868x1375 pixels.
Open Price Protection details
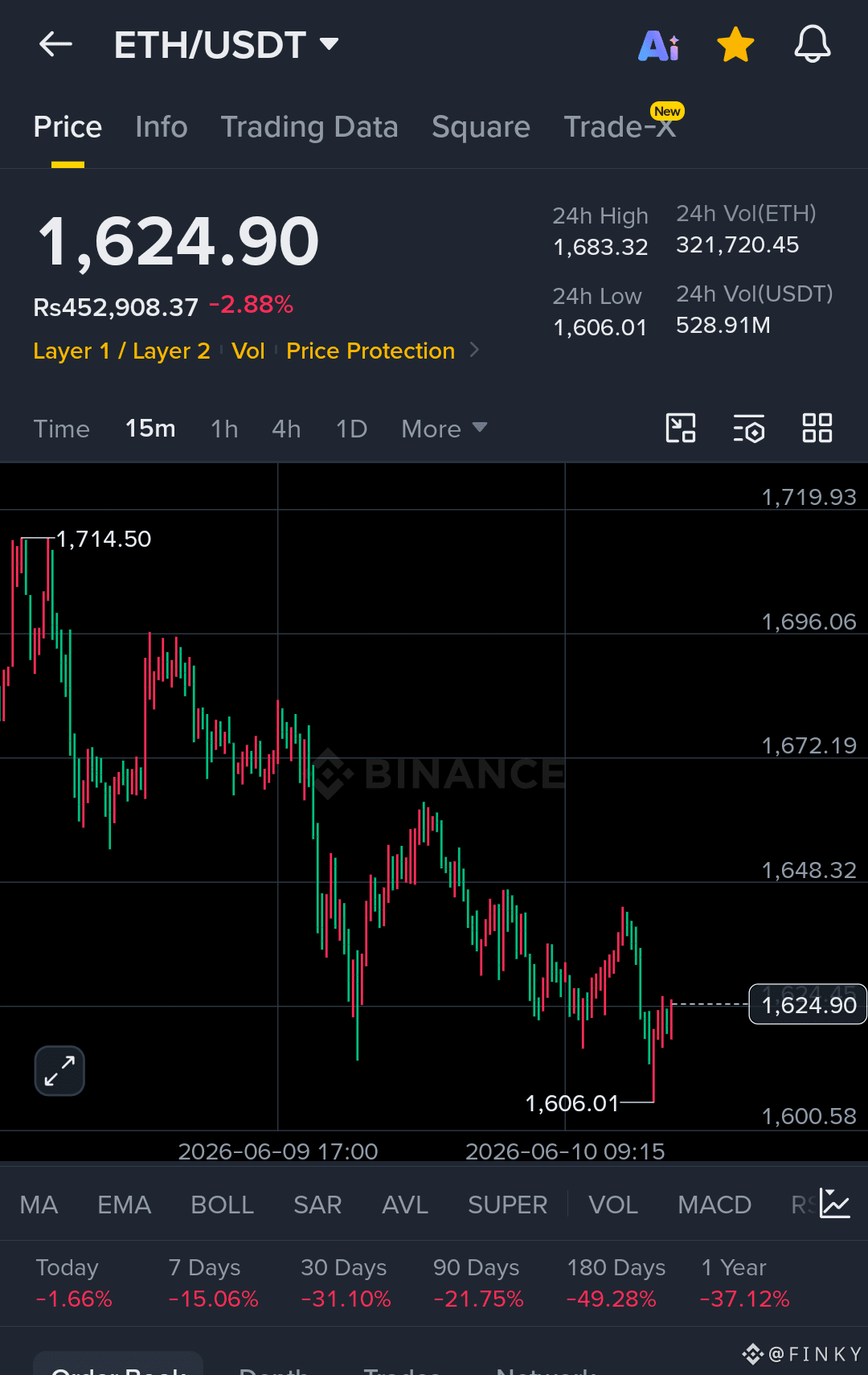pos(371,351)
